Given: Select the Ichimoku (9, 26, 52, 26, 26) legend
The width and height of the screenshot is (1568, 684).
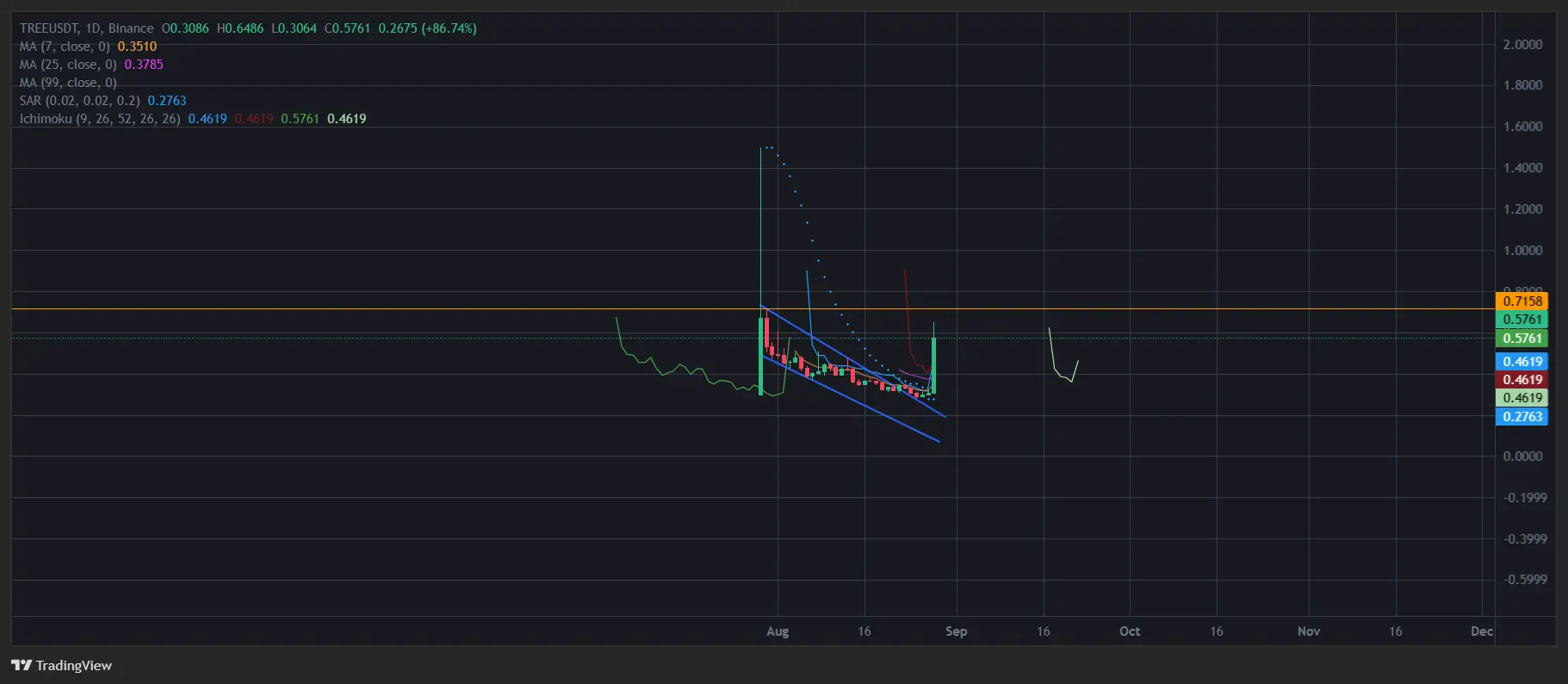Looking at the screenshot, I should coord(100,119).
